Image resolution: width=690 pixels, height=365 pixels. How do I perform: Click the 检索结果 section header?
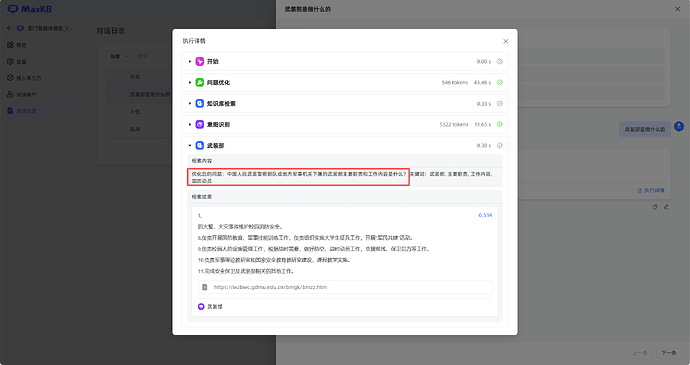[x=202, y=196]
